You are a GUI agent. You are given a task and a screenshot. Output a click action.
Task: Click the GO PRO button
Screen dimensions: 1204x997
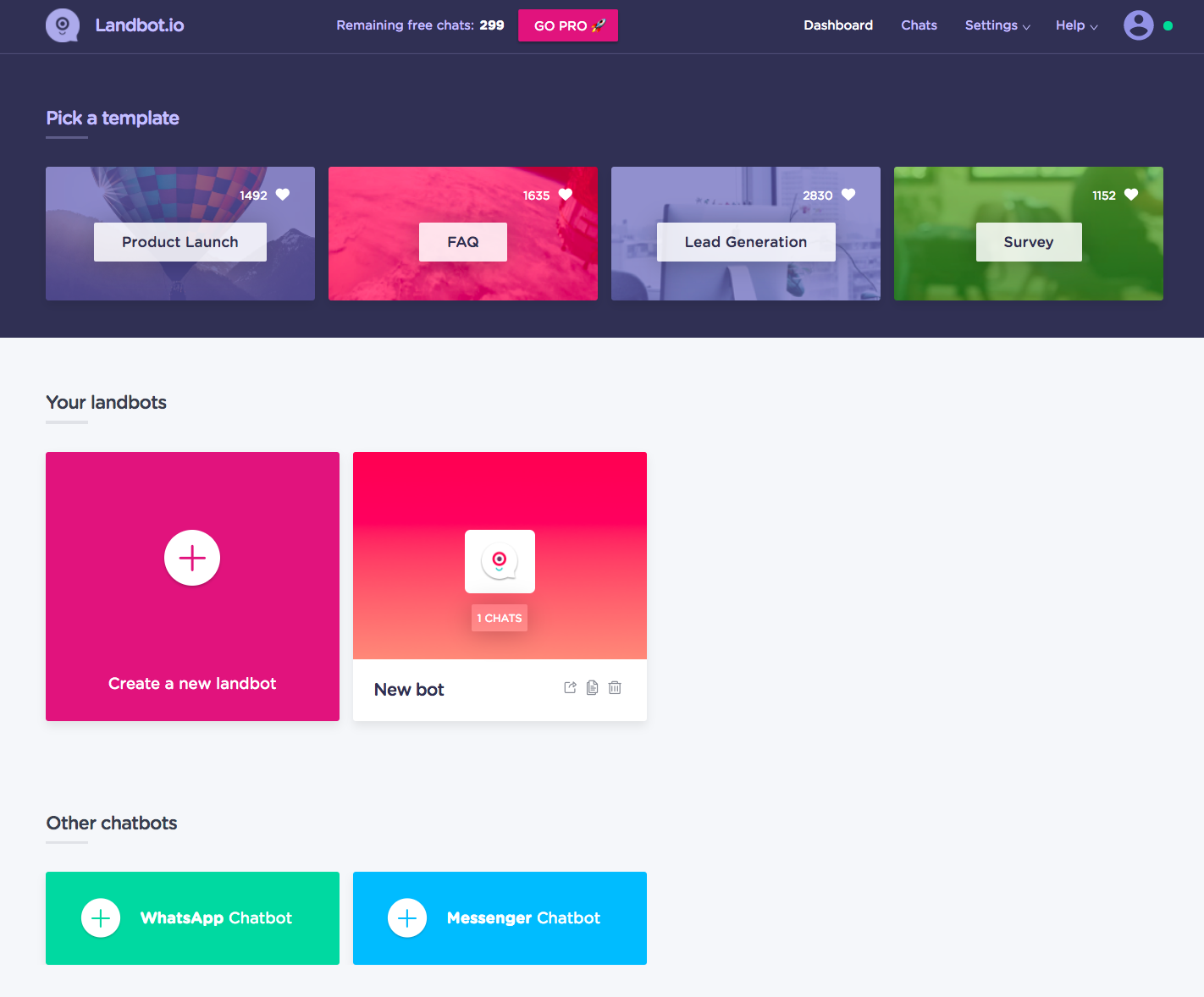pyautogui.click(x=568, y=25)
